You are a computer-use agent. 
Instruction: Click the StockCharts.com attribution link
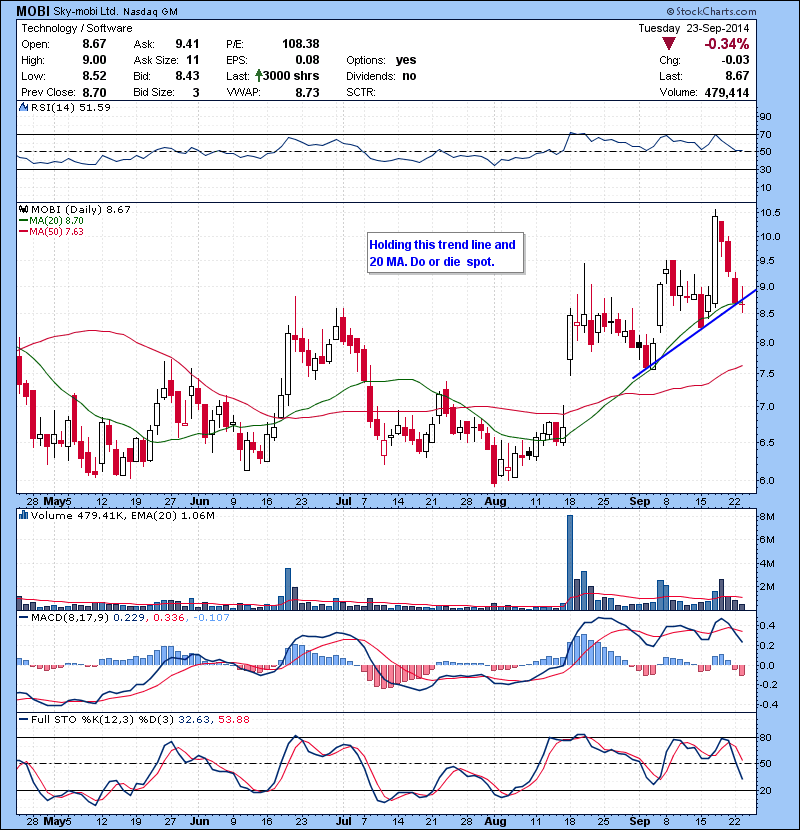pos(712,11)
